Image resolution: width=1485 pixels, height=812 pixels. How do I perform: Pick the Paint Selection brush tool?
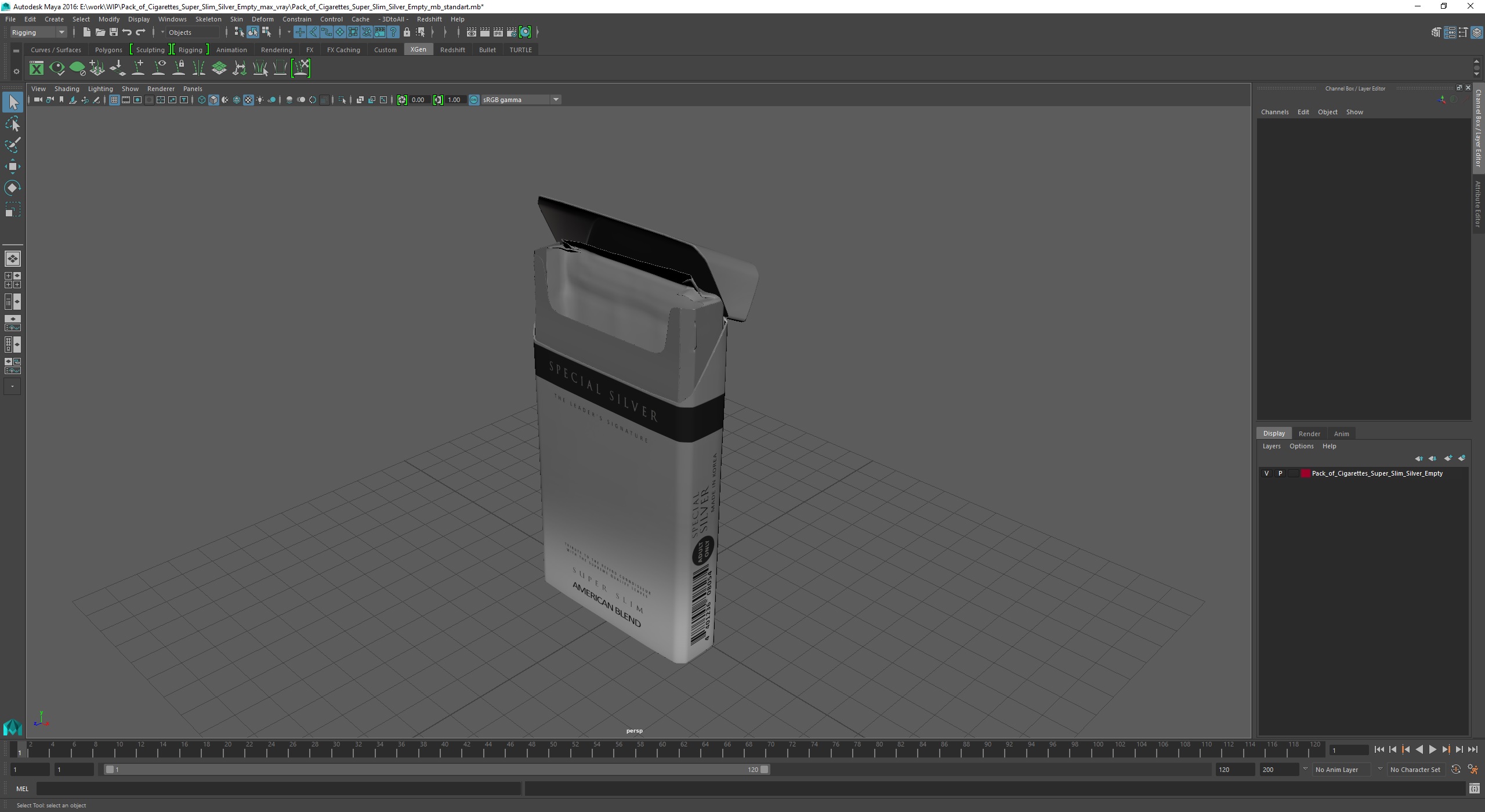13,145
